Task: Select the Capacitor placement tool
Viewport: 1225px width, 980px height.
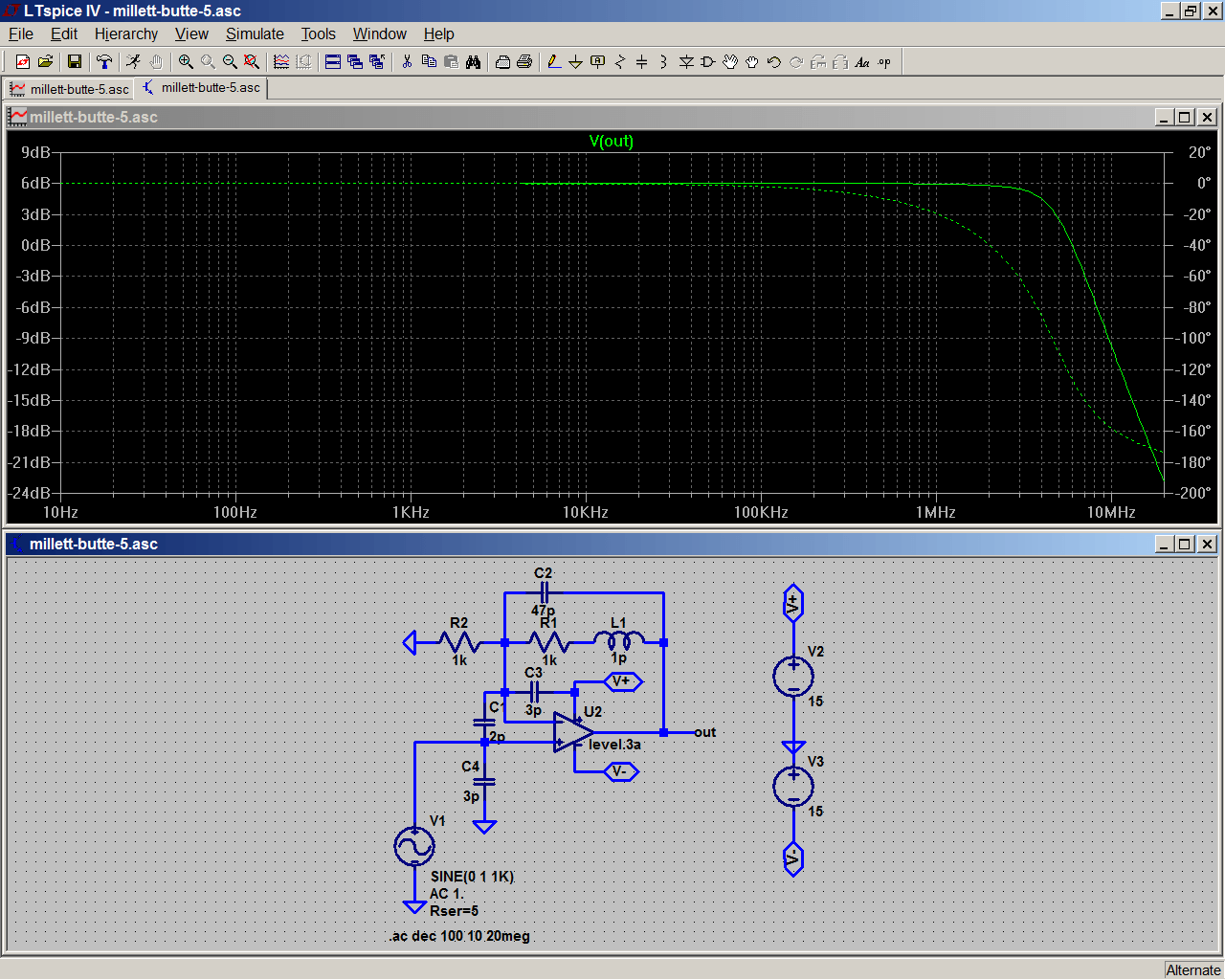Action: click(x=642, y=62)
